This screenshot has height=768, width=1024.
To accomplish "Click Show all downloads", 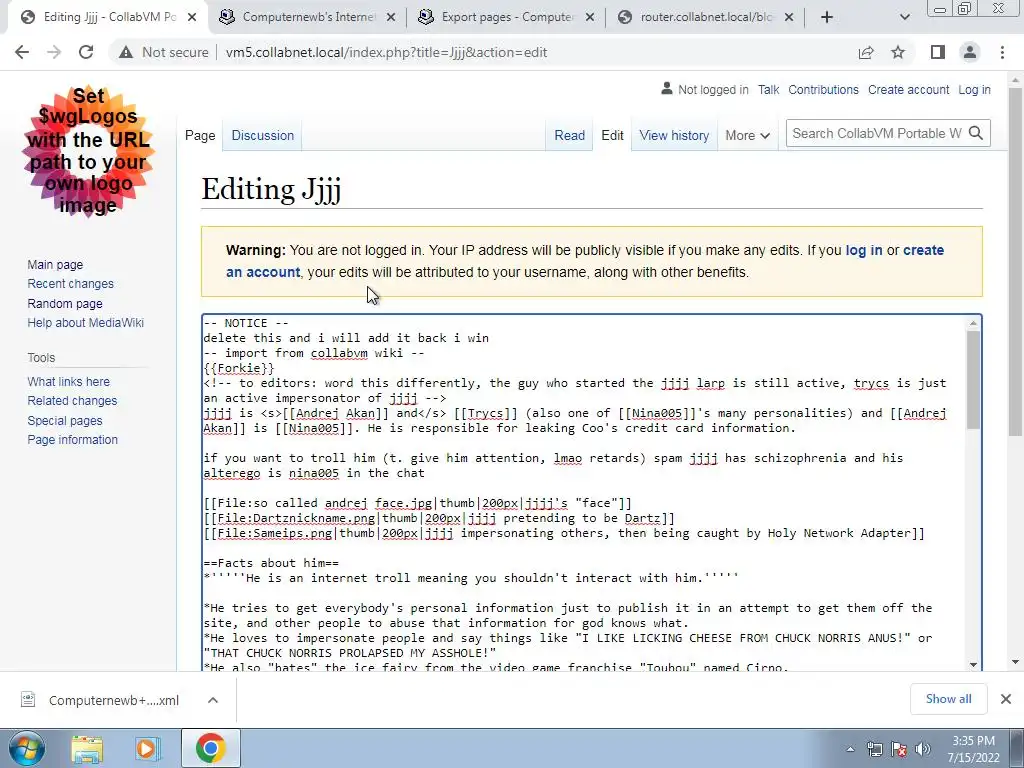I will click(x=948, y=699).
